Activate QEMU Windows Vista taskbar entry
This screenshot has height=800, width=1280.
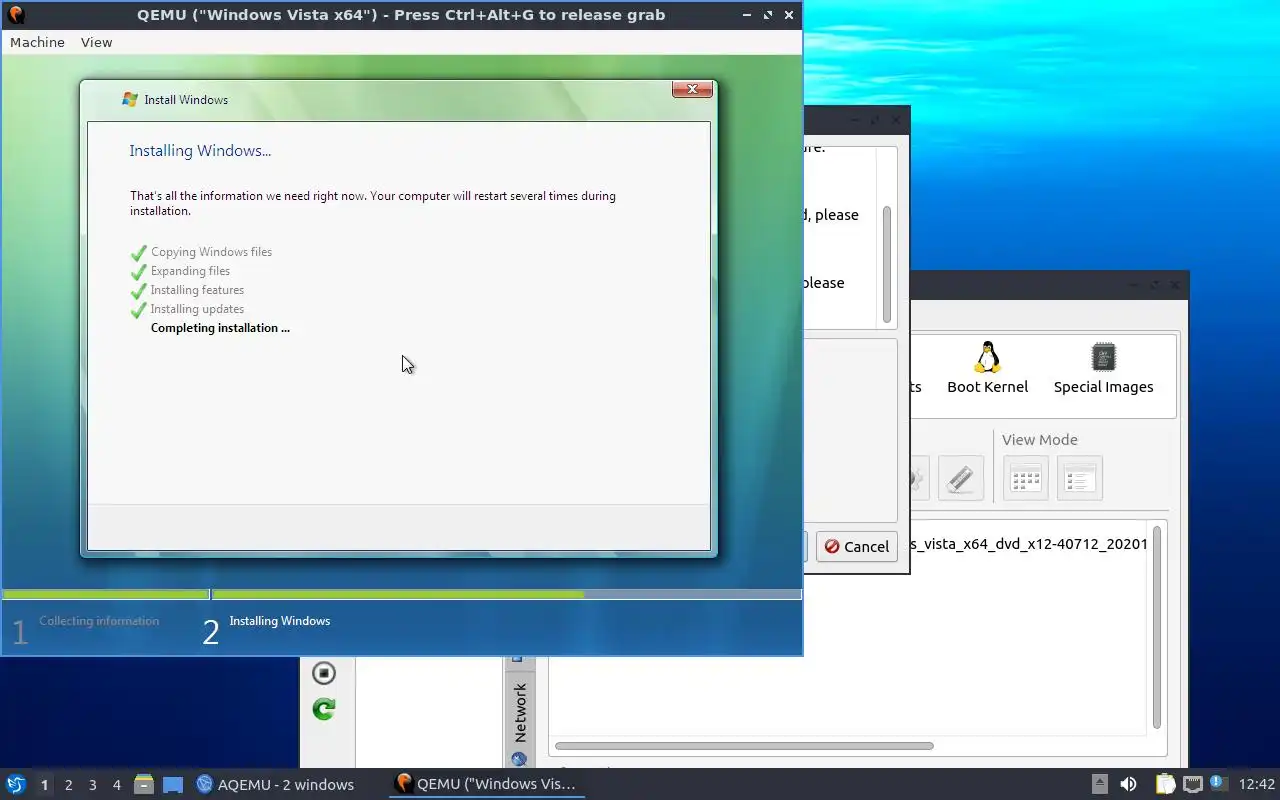pos(487,784)
